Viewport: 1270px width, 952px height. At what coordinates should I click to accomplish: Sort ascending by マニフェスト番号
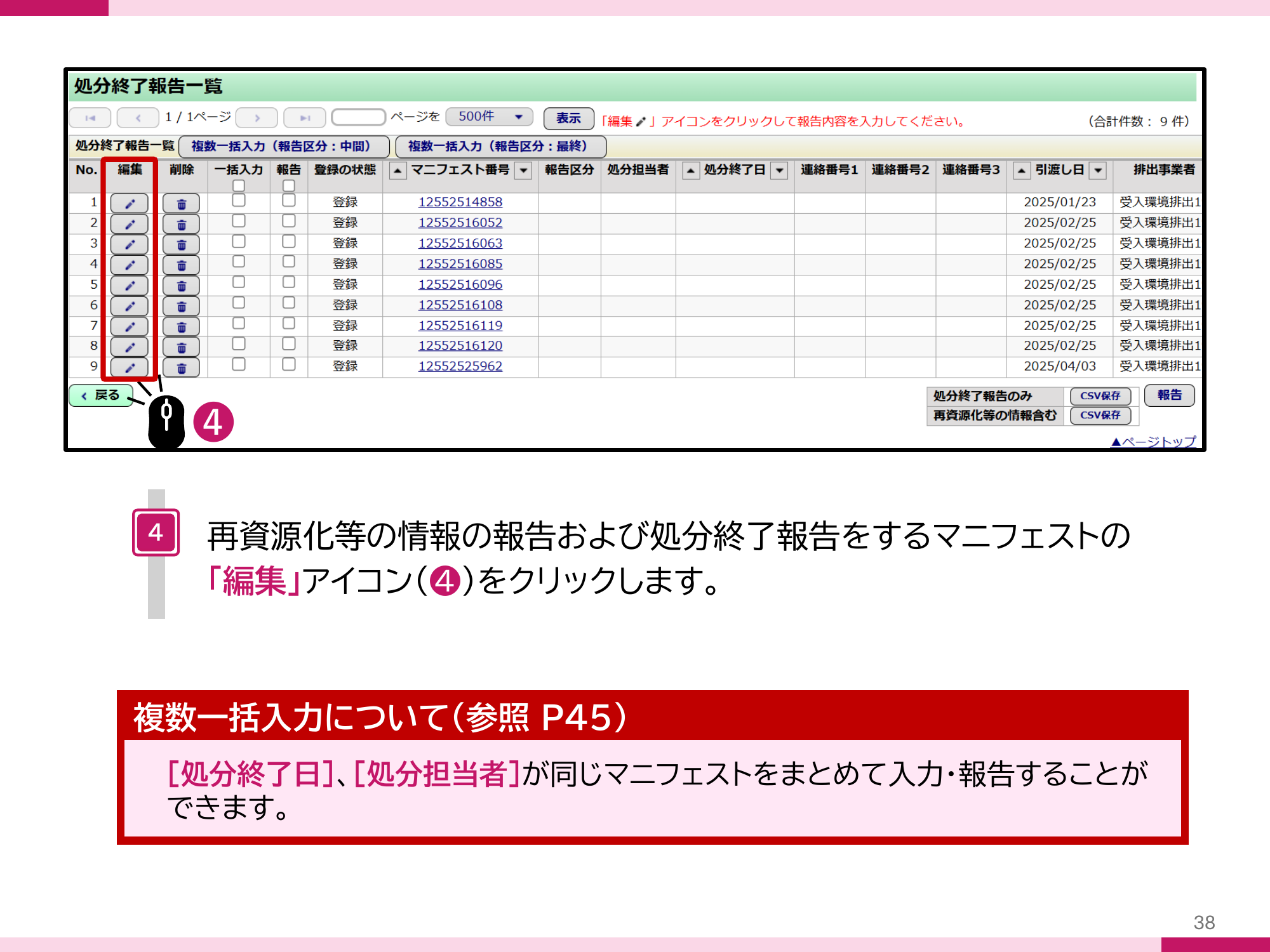coord(398,171)
